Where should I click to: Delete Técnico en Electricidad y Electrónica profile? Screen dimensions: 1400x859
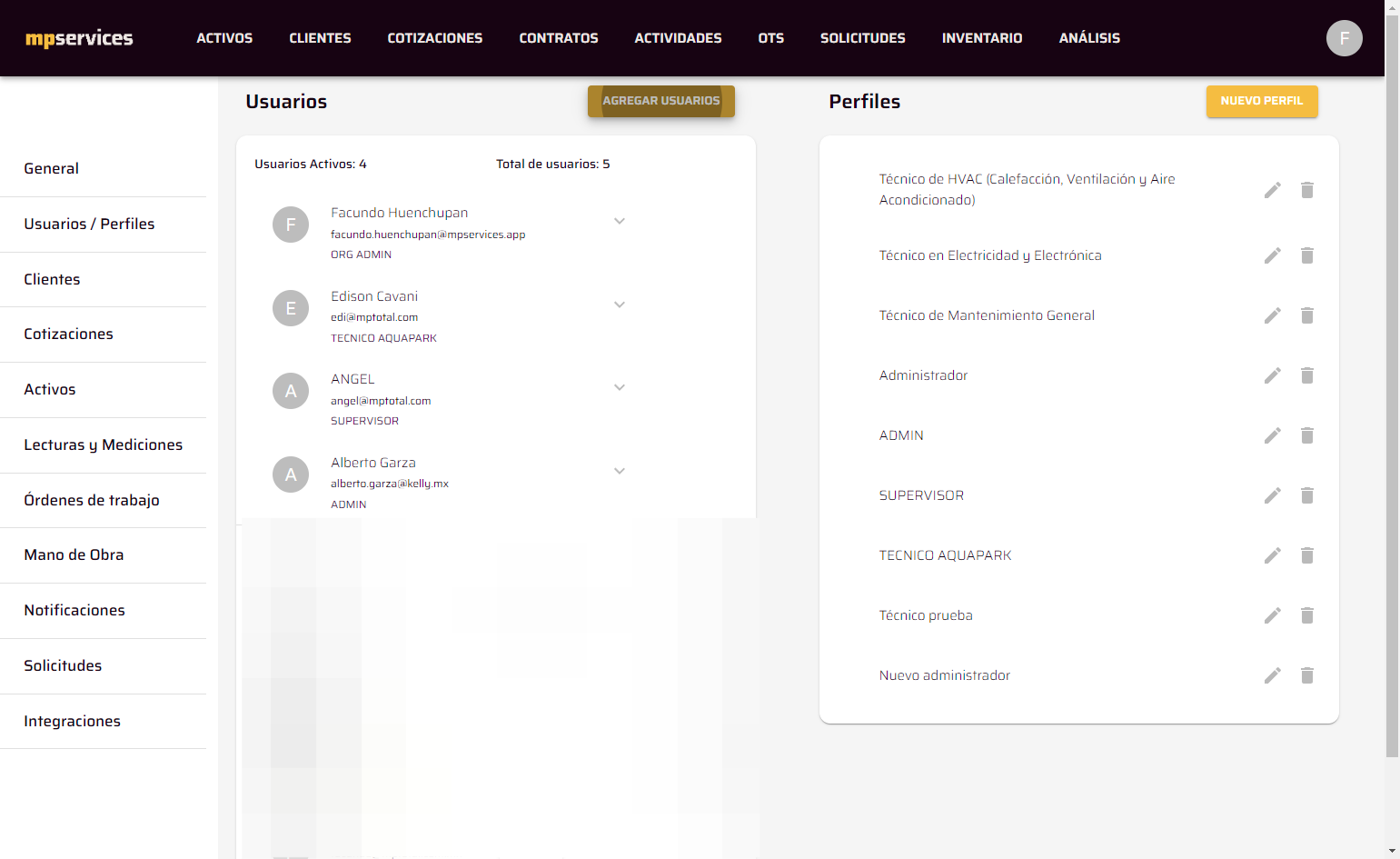tap(1307, 255)
